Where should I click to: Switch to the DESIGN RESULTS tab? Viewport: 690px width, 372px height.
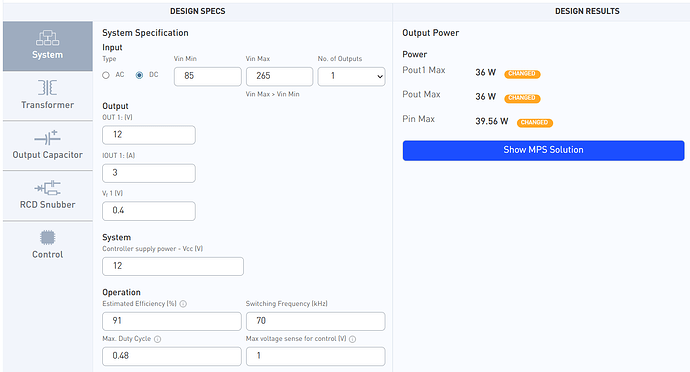tap(587, 11)
